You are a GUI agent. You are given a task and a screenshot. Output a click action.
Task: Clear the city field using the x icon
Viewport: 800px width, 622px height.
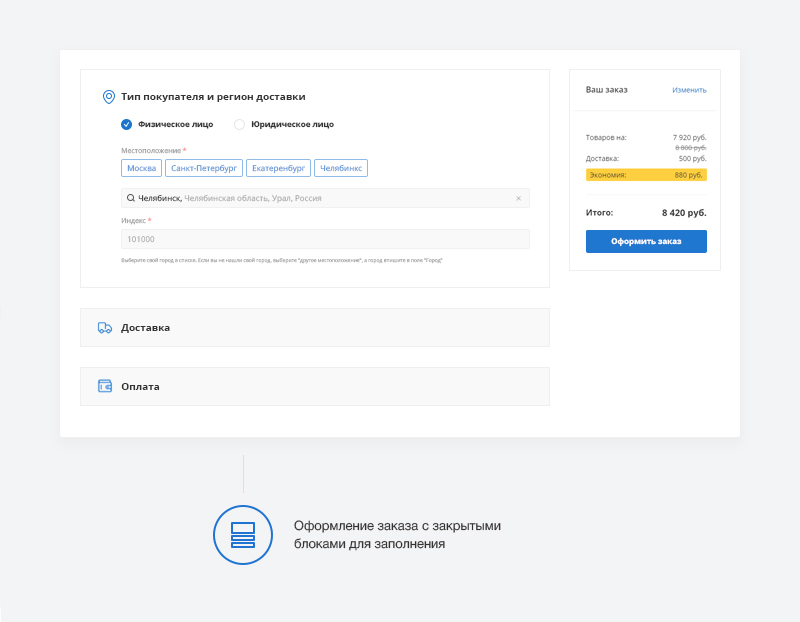click(519, 198)
